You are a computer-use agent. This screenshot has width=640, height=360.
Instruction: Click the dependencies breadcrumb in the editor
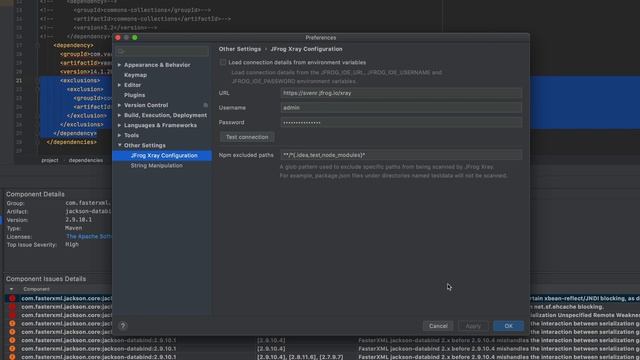coord(86,160)
